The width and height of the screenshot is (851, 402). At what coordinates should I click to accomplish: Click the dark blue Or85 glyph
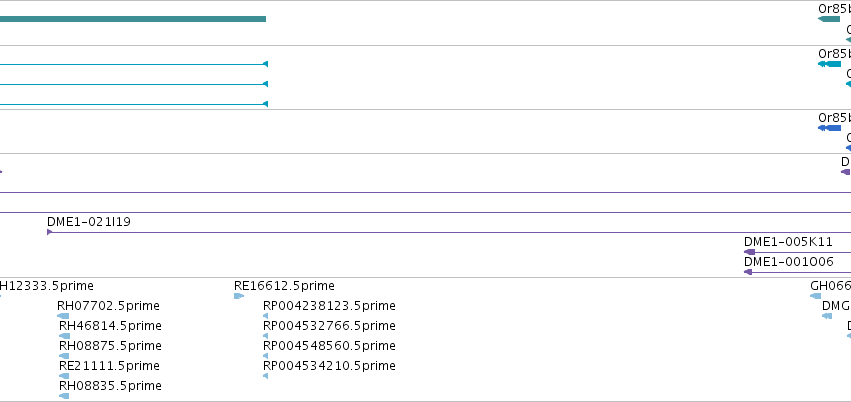pyautogui.click(x=829, y=128)
